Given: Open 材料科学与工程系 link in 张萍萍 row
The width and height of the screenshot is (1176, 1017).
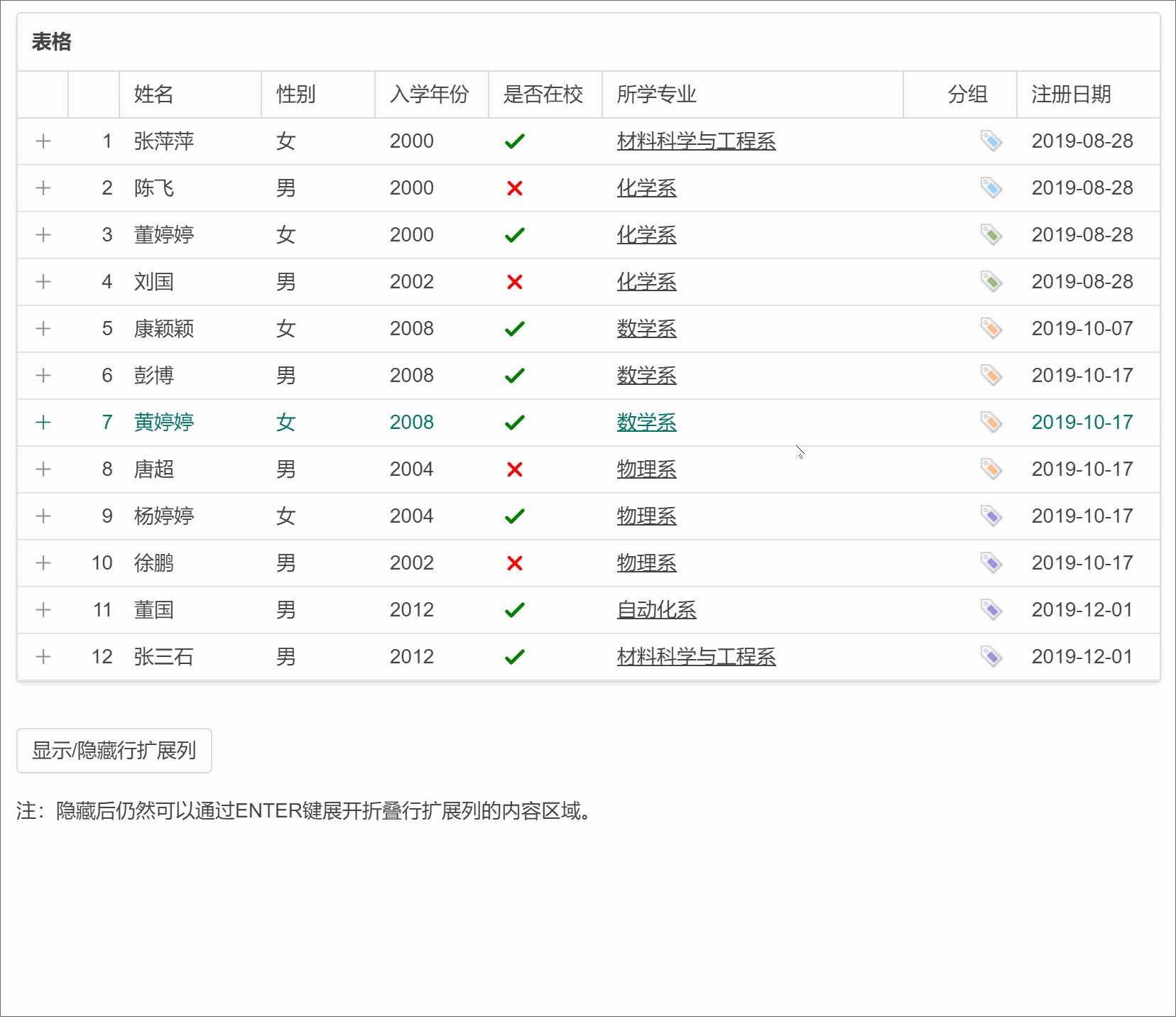Looking at the screenshot, I should click(697, 141).
